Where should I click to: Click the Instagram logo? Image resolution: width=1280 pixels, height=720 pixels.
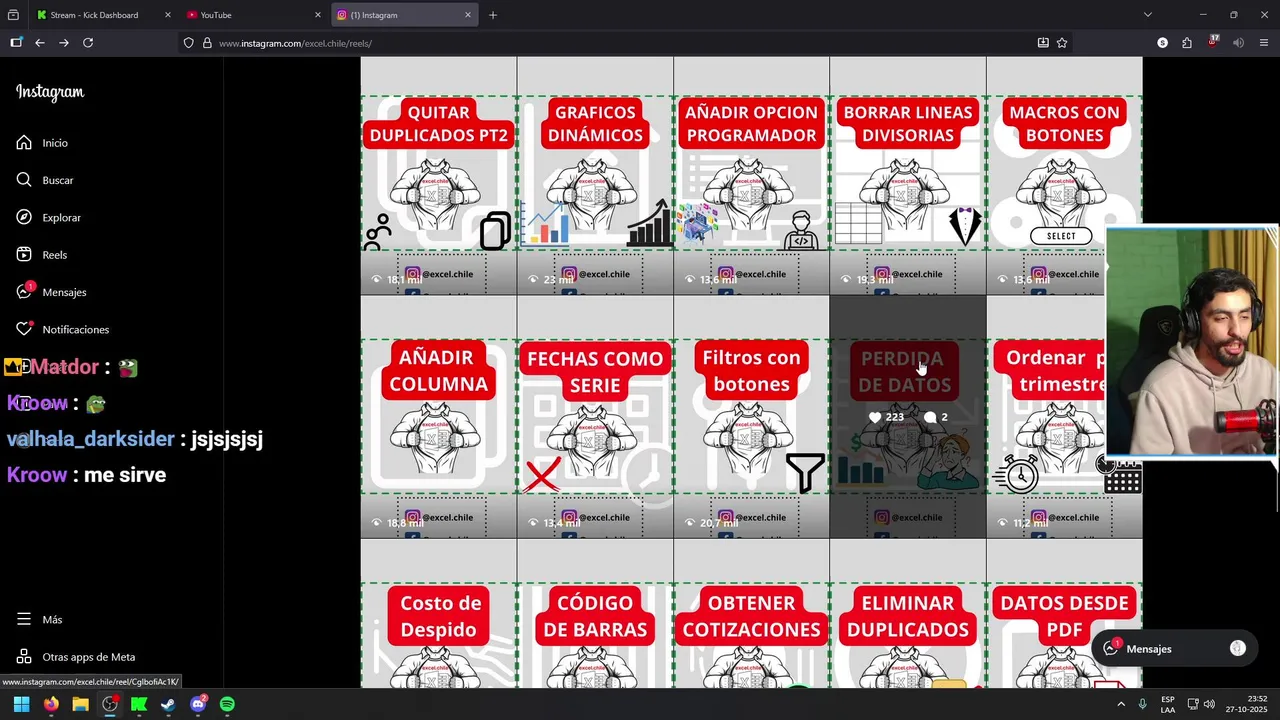tap(50, 92)
